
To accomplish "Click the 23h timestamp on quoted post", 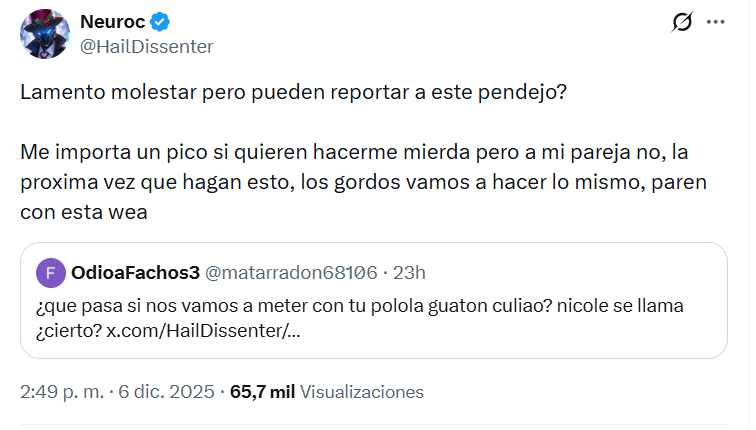I will 409,273.
